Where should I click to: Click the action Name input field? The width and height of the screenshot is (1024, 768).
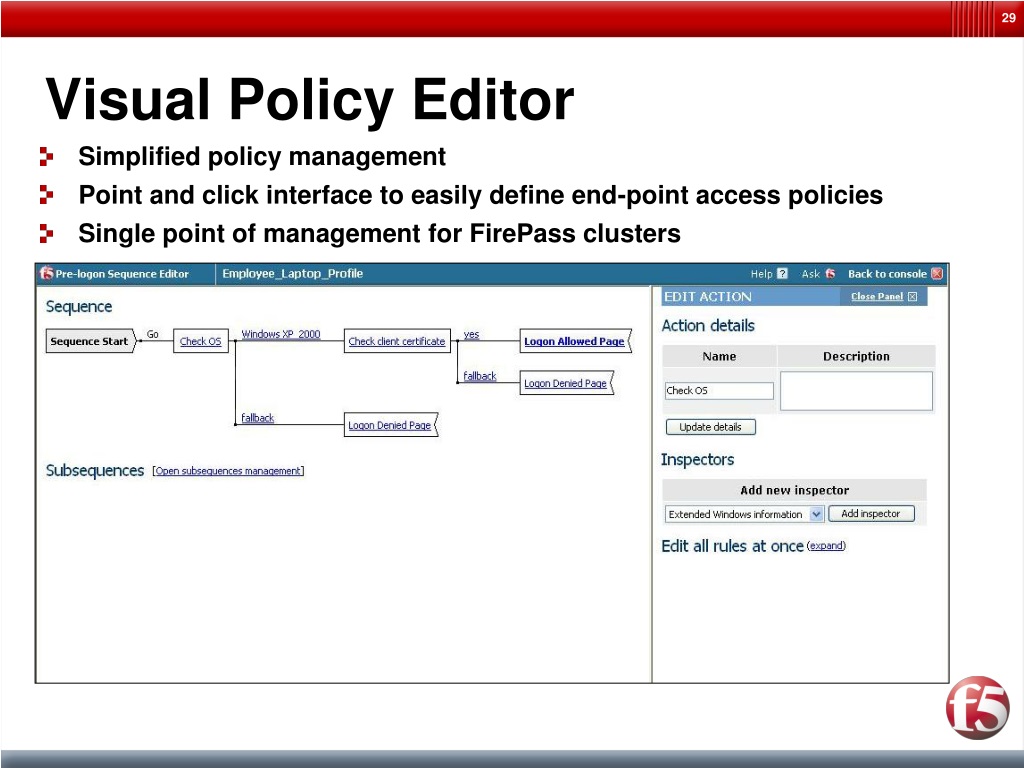coord(719,391)
